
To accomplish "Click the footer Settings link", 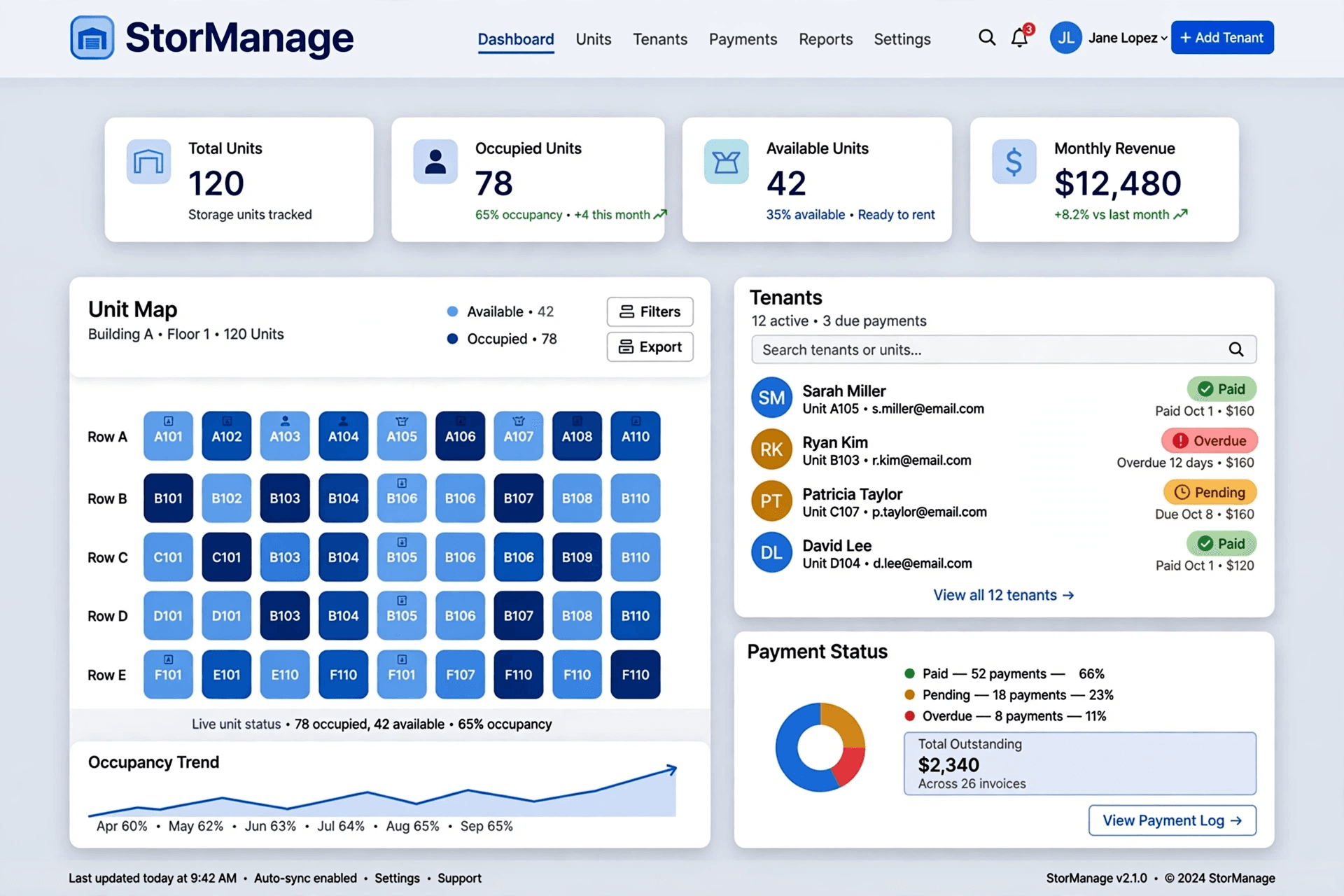I will pos(397,878).
